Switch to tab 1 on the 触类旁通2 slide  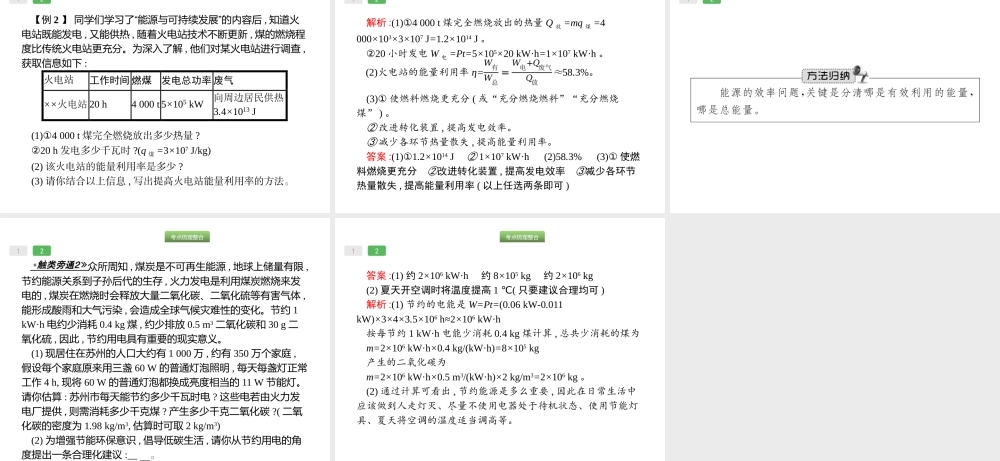coord(18,251)
